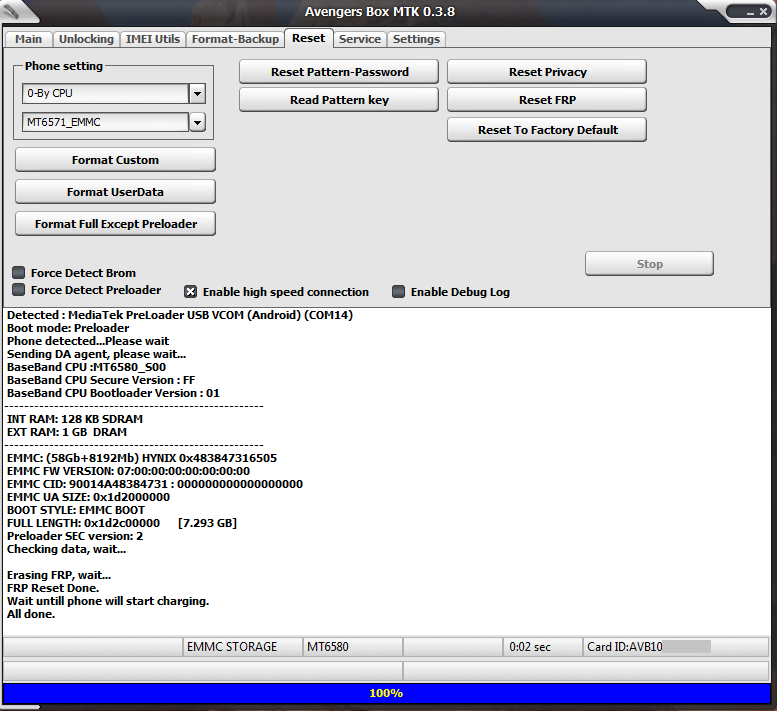Open the Service tab
The width and height of the screenshot is (777, 711).
tap(360, 39)
